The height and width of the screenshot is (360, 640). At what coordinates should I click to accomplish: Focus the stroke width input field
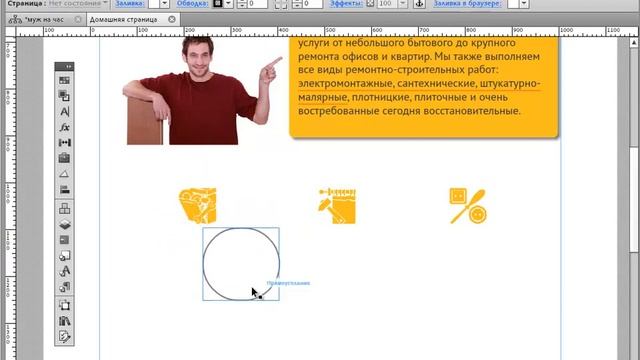257,4
